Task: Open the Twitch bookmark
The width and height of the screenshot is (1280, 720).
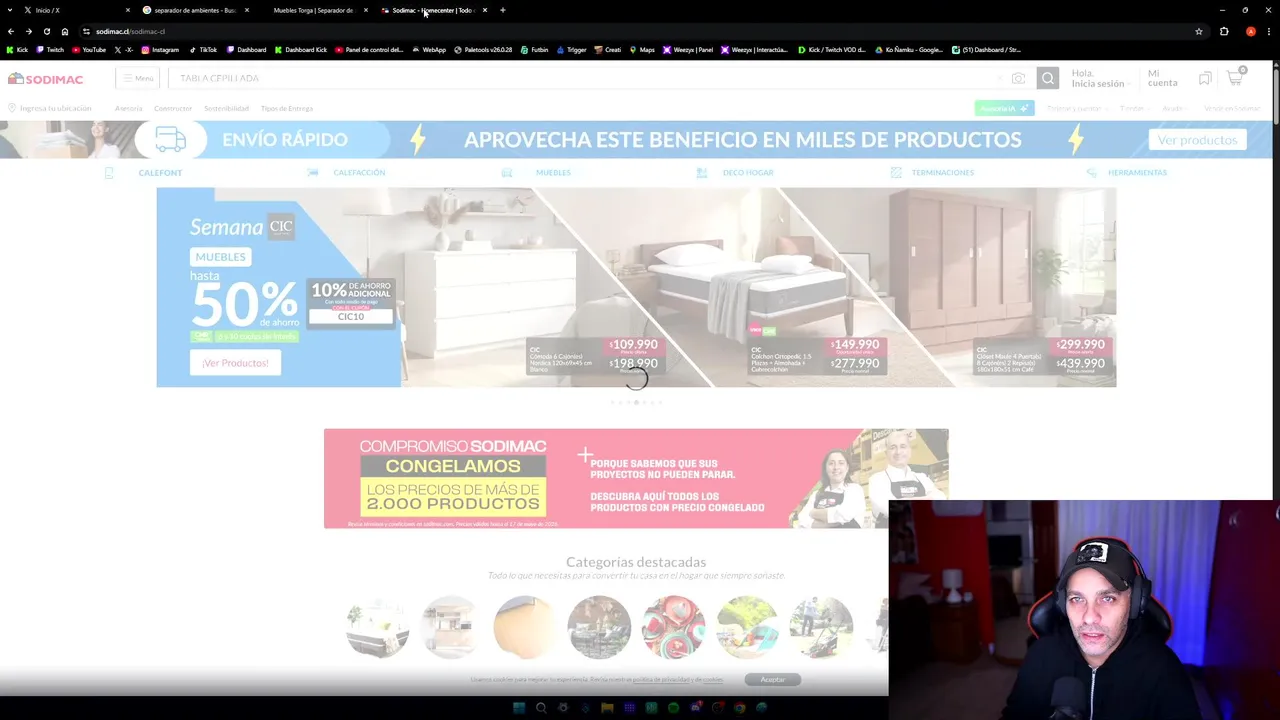Action: tap(50, 49)
